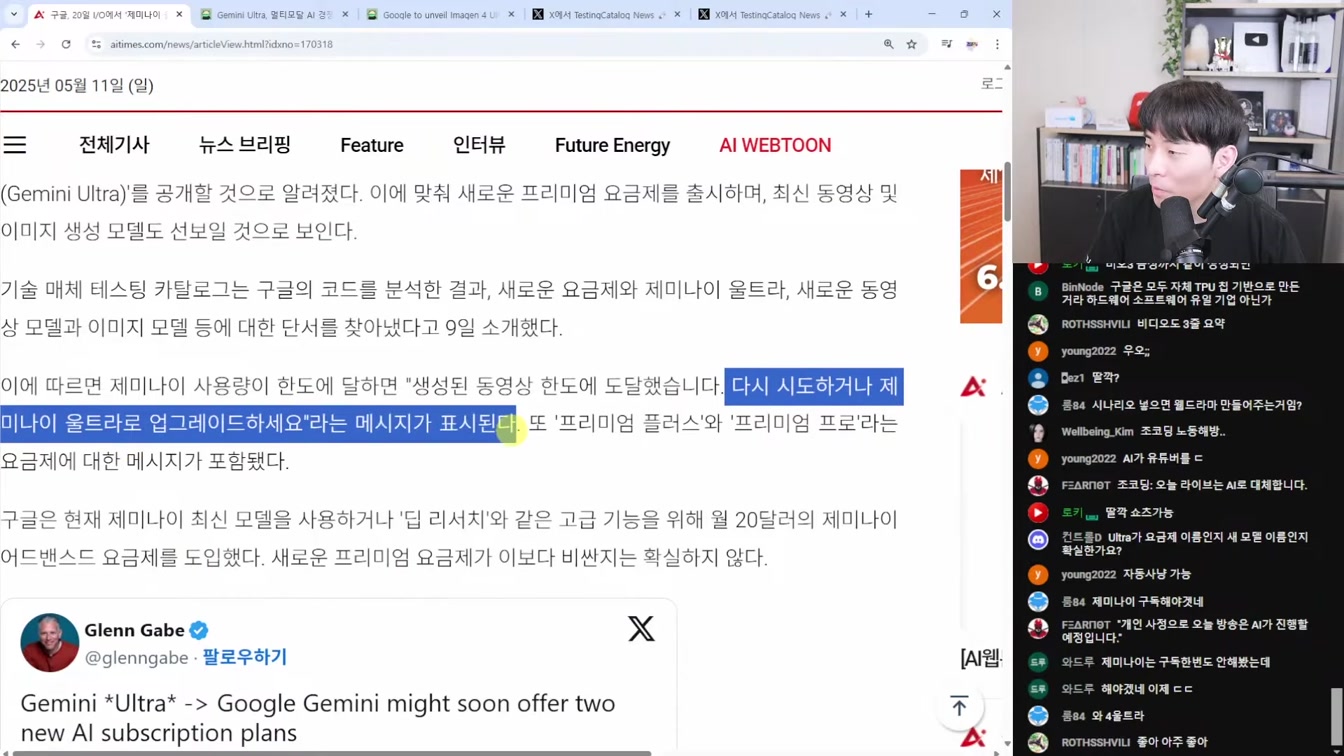Click the scroll-to-top arrow button

[x=959, y=706]
